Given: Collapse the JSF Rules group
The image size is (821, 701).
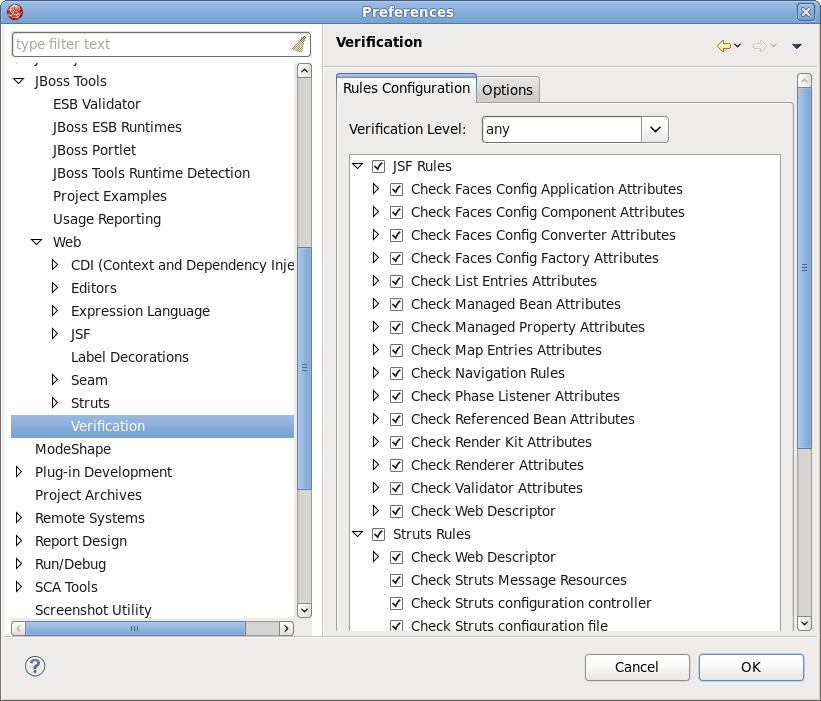Looking at the screenshot, I should click(358, 166).
